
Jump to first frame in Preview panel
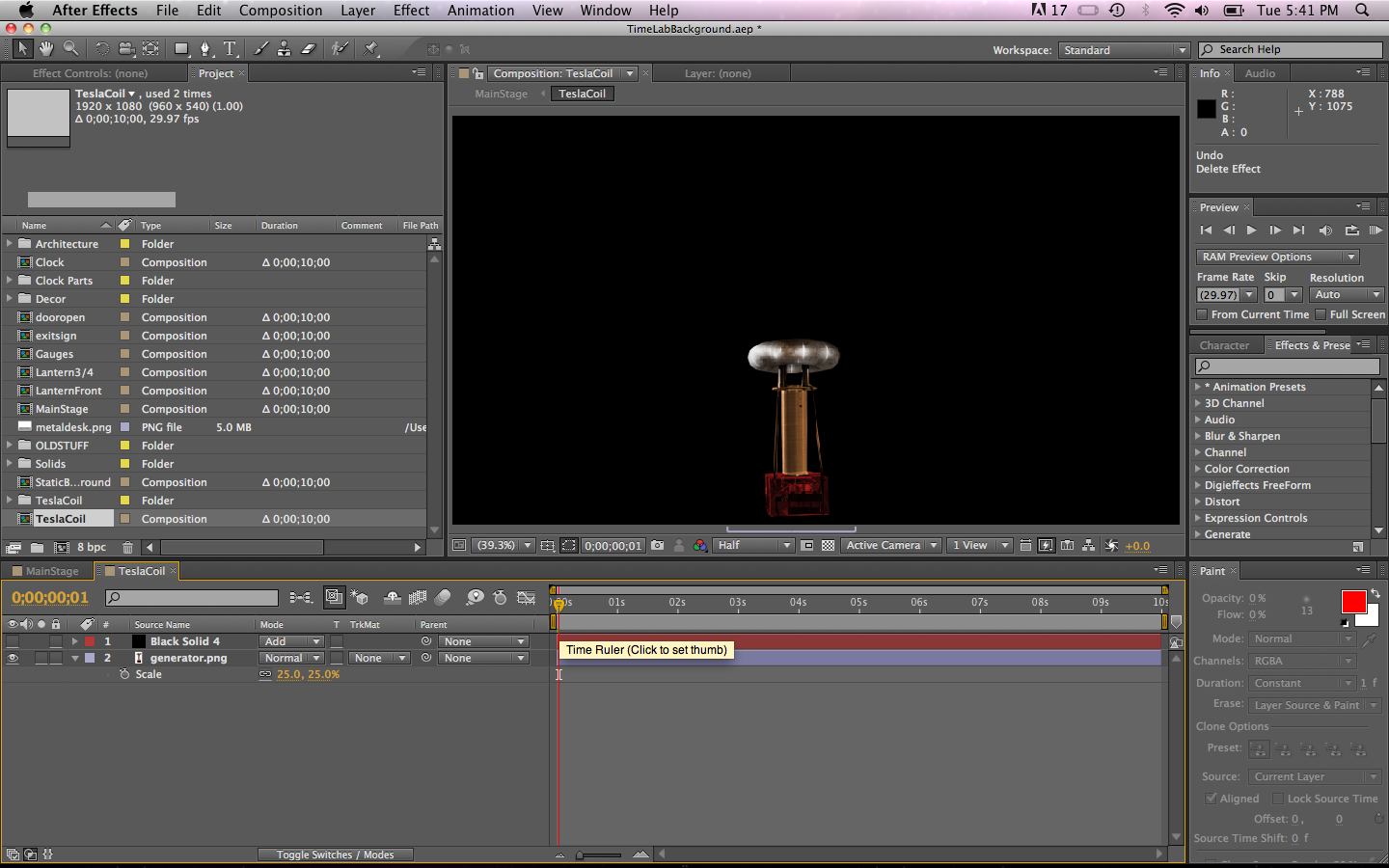[x=1206, y=231]
